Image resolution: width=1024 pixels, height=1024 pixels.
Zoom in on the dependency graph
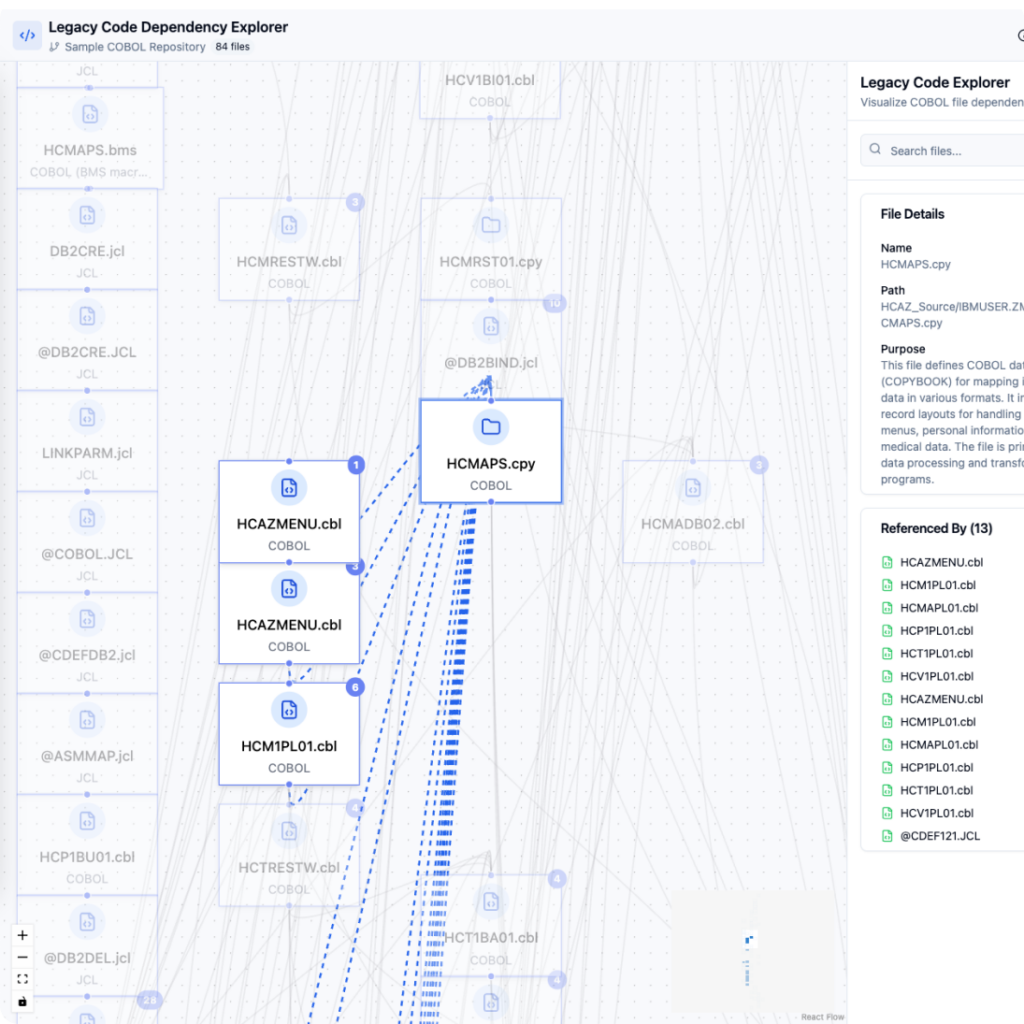point(22,935)
